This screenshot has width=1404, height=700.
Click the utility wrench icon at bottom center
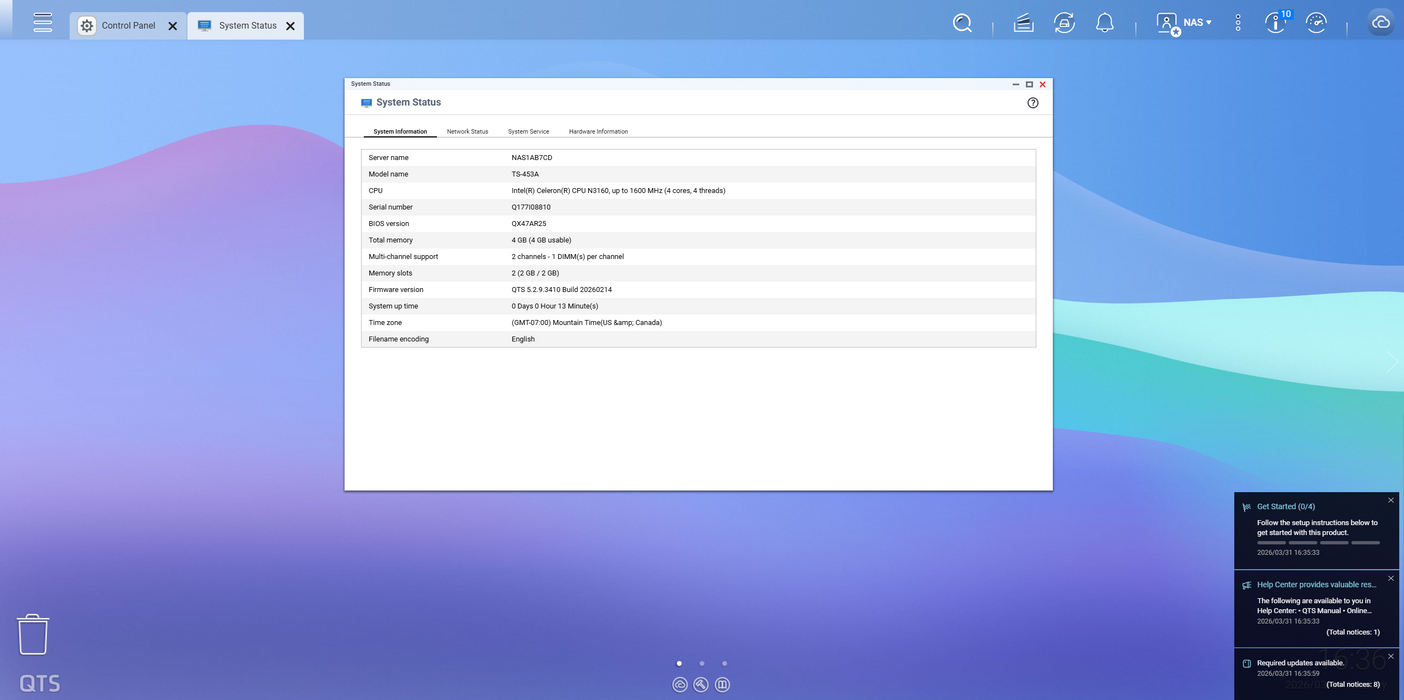(x=701, y=685)
